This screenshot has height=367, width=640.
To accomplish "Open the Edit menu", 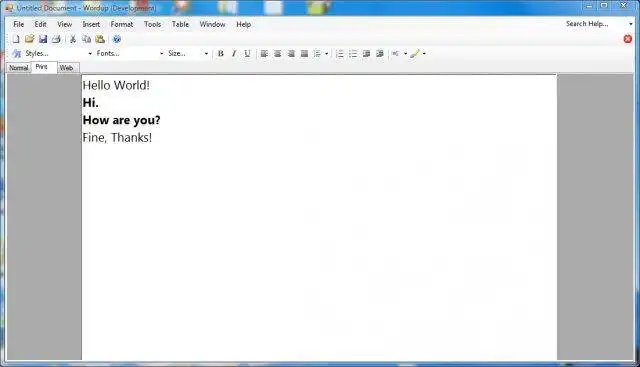I will (x=40, y=24).
